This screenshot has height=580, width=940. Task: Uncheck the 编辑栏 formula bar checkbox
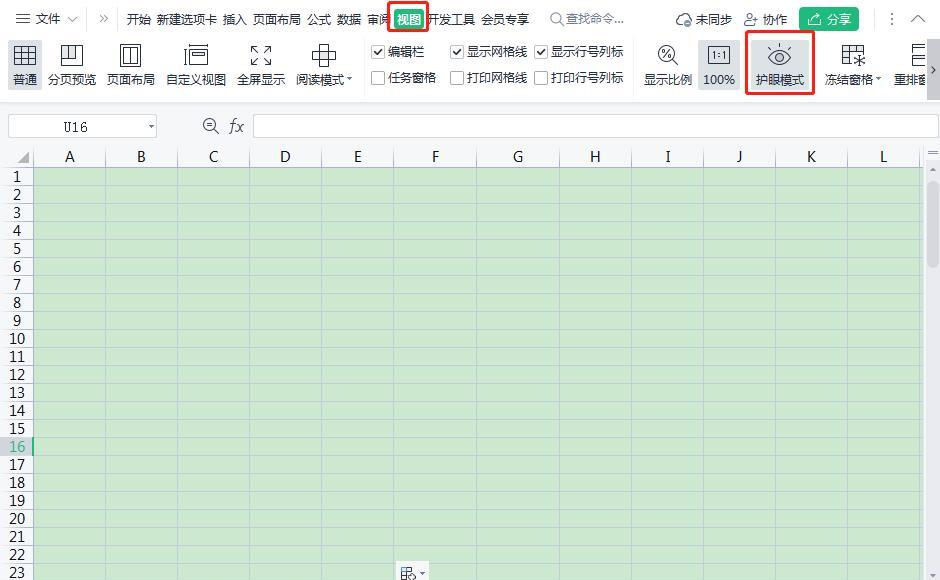(x=378, y=52)
